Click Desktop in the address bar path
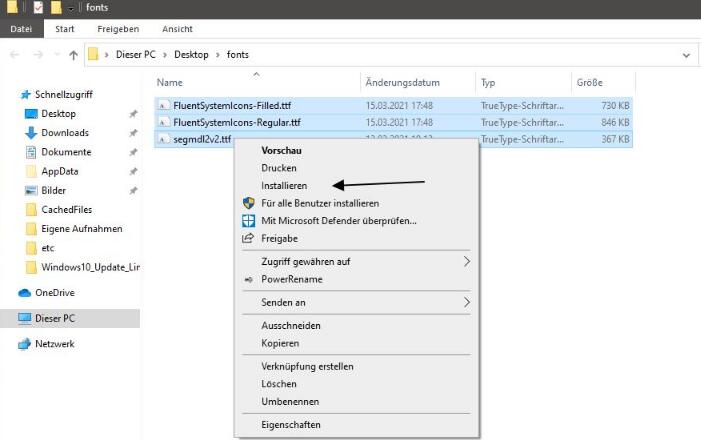 click(x=191, y=55)
